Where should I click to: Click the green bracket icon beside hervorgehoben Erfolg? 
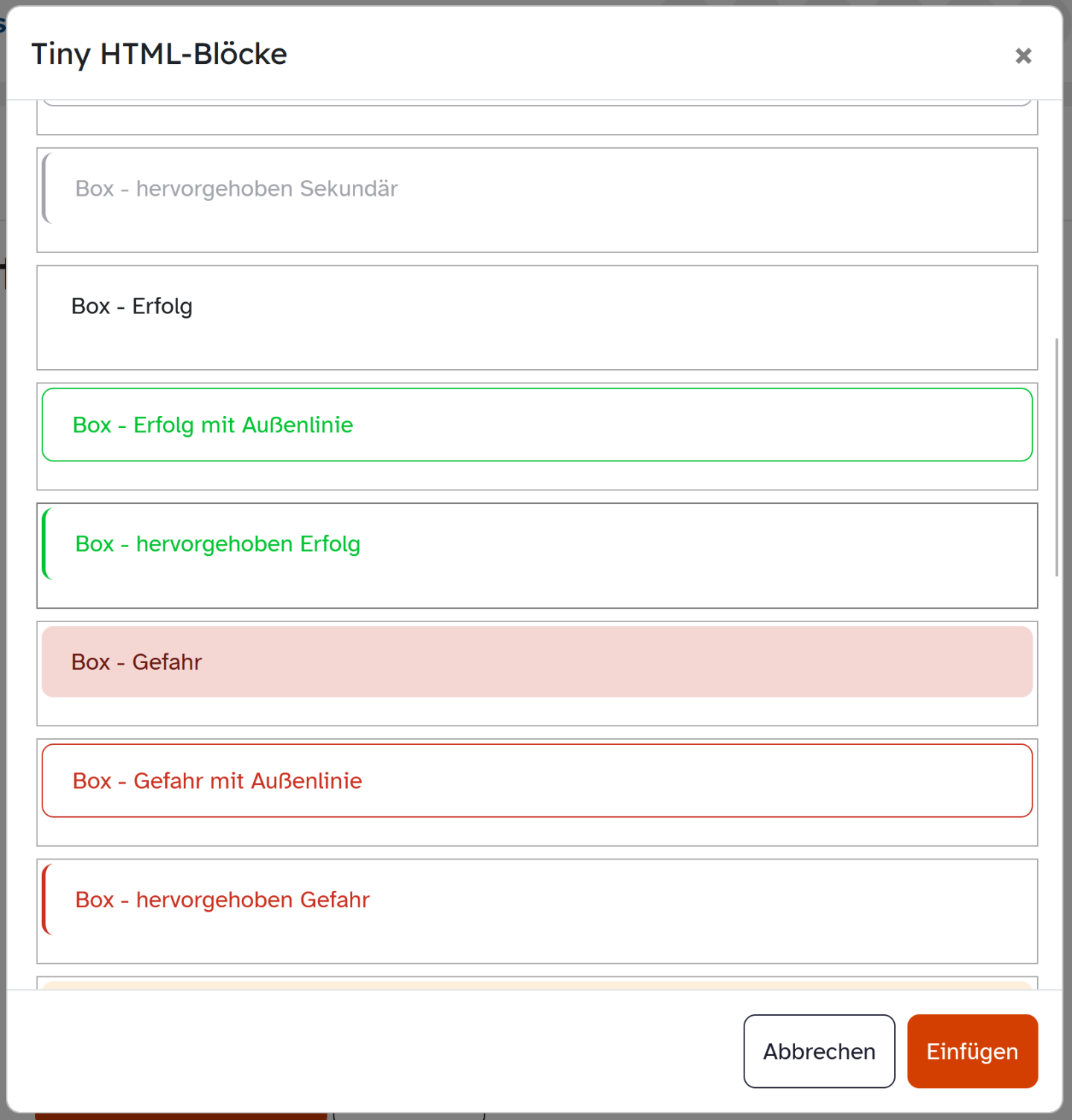(48, 544)
